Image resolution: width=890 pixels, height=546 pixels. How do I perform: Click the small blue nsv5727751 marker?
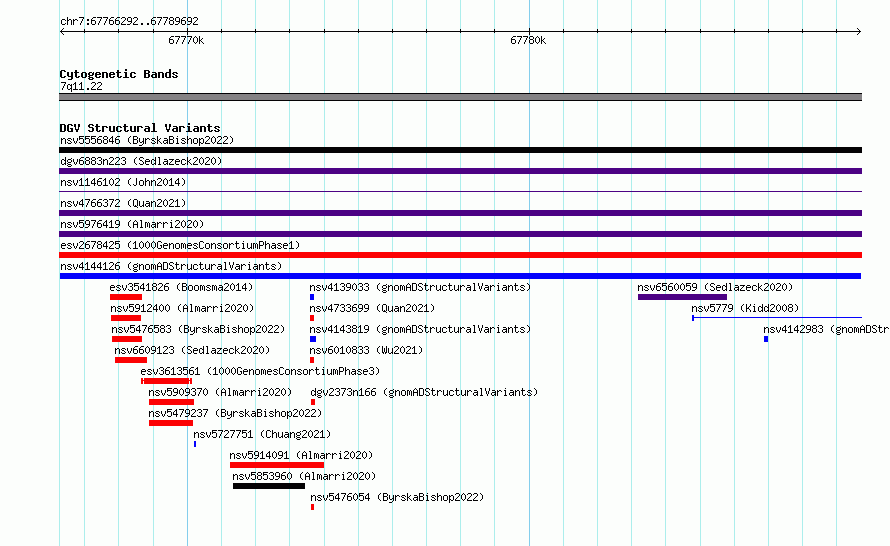(x=195, y=444)
